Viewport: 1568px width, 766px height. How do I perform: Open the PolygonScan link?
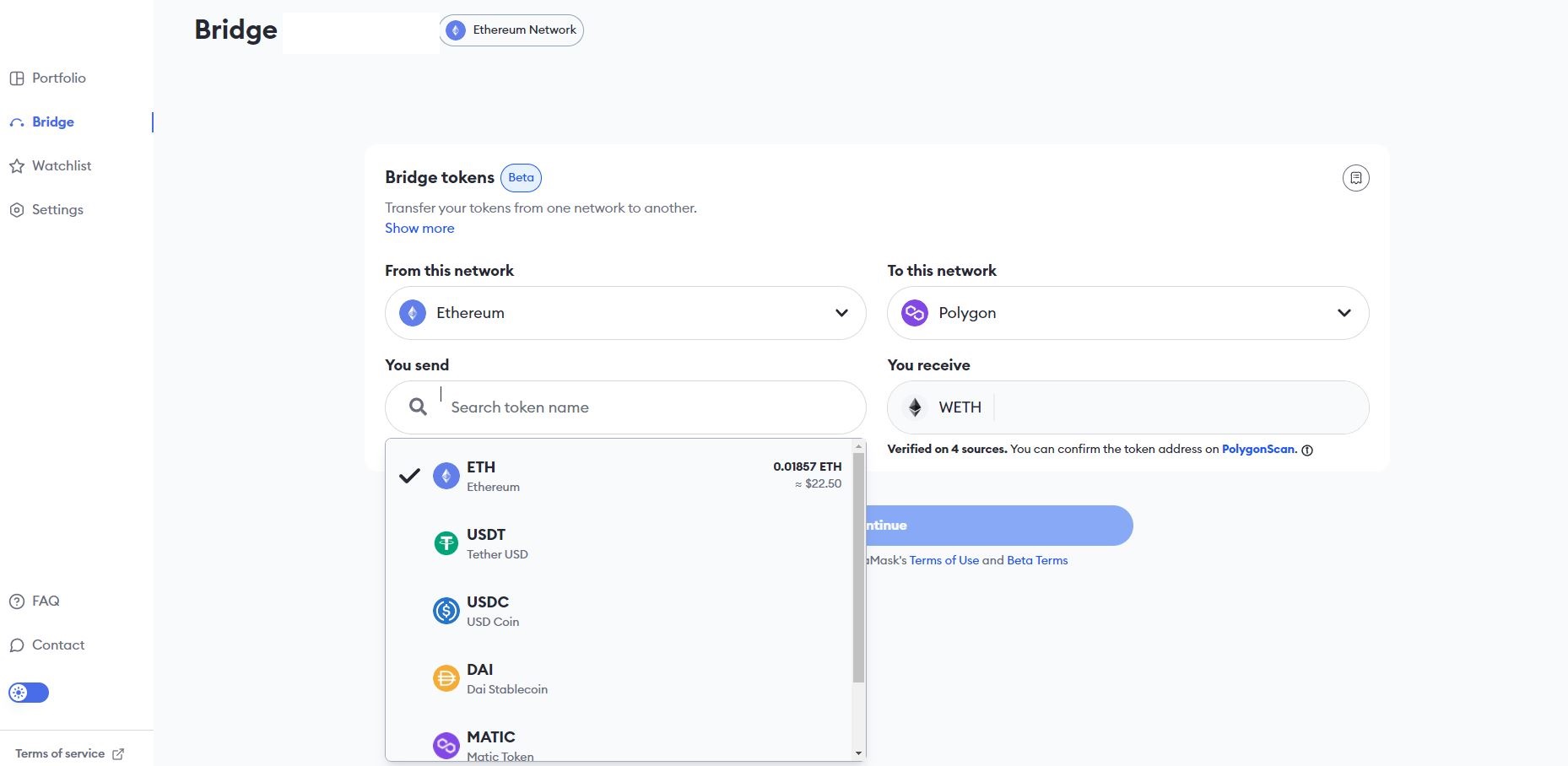1258,449
